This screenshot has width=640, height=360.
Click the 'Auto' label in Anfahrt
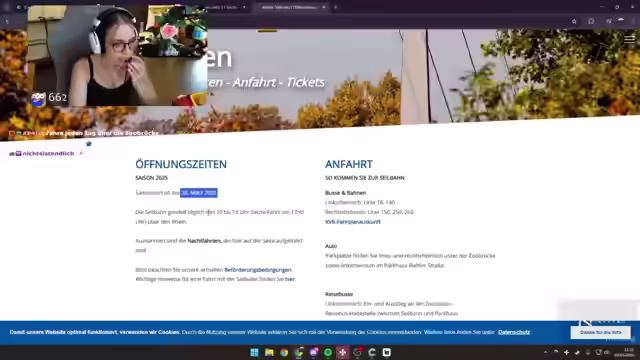tap(331, 246)
